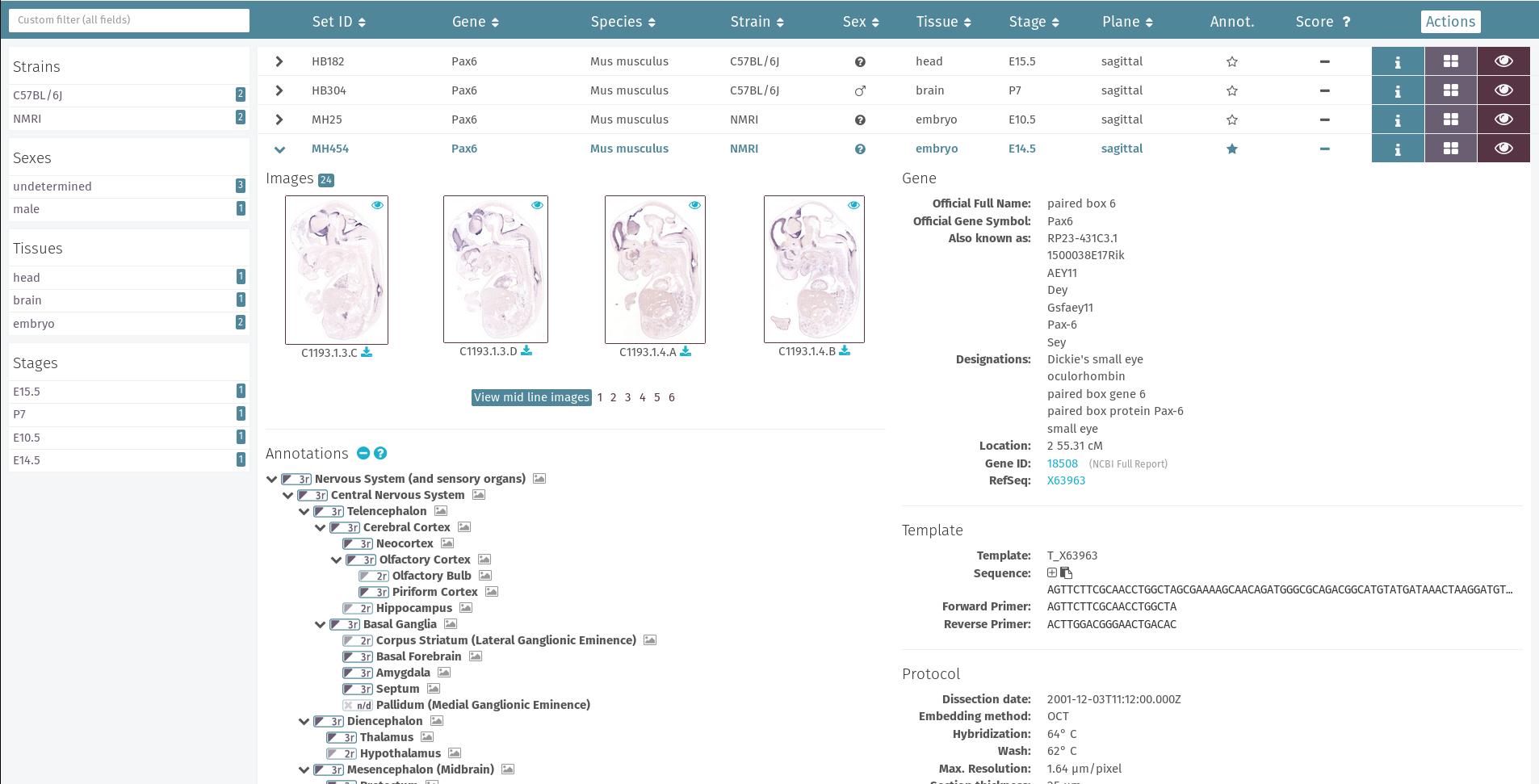Show images for Olfactory Bulb annotation

(x=485, y=576)
